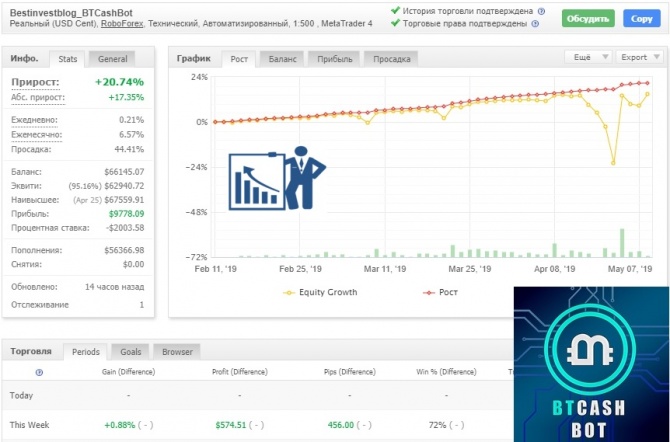670x442 pixels.
Task: Click the Win % (Difference) column header
Action: pyautogui.click(x=446, y=372)
